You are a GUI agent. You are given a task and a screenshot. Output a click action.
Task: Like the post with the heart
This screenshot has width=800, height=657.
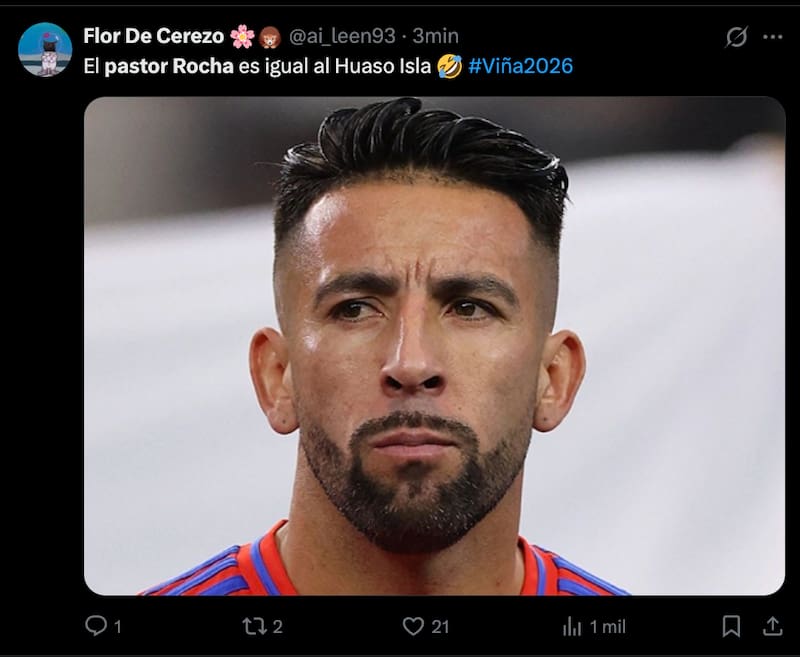[413, 626]
